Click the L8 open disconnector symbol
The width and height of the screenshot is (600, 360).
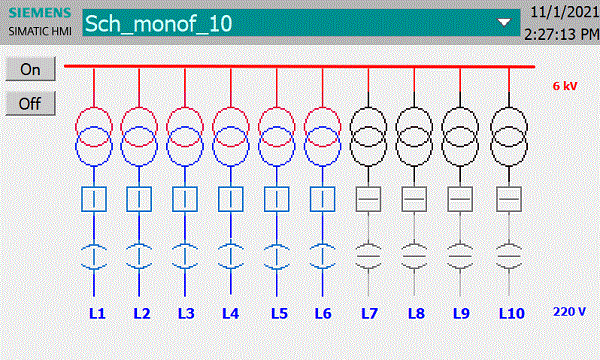click(414, 256)
